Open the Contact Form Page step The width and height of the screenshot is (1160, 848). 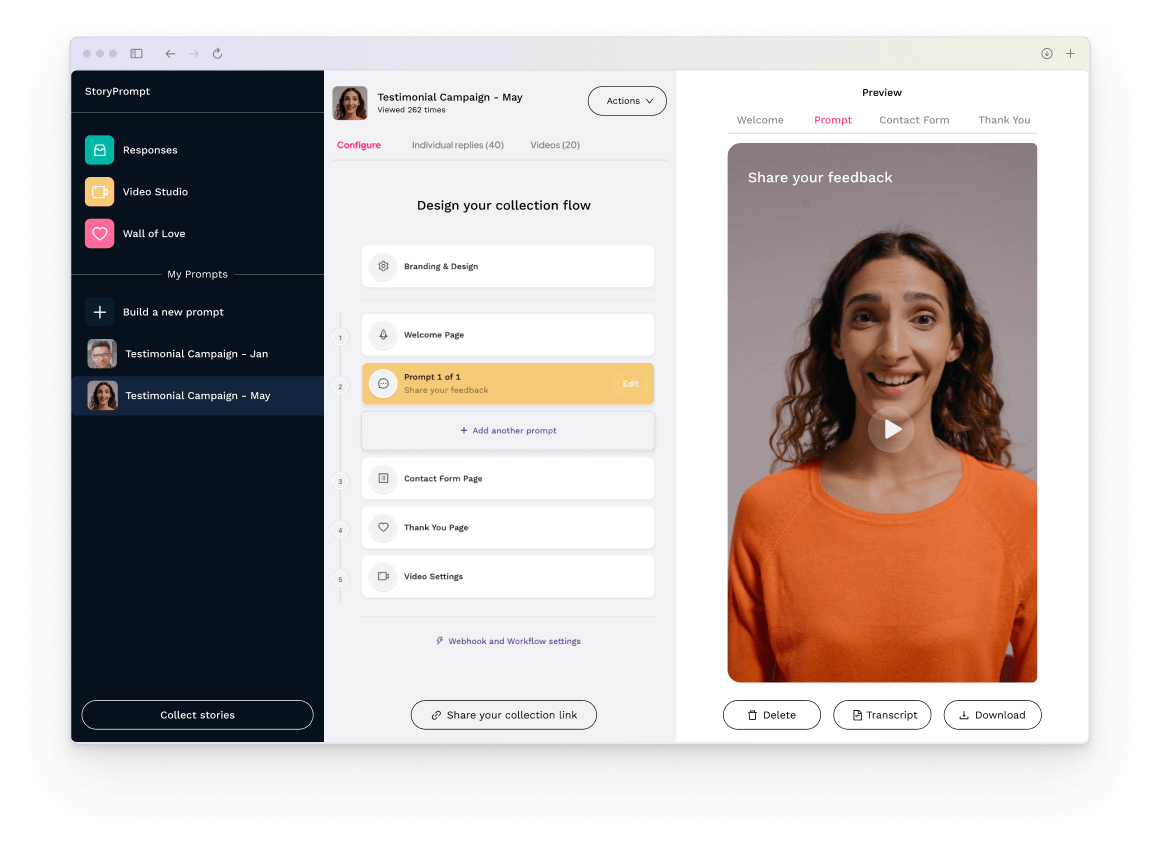coord(508,479)
